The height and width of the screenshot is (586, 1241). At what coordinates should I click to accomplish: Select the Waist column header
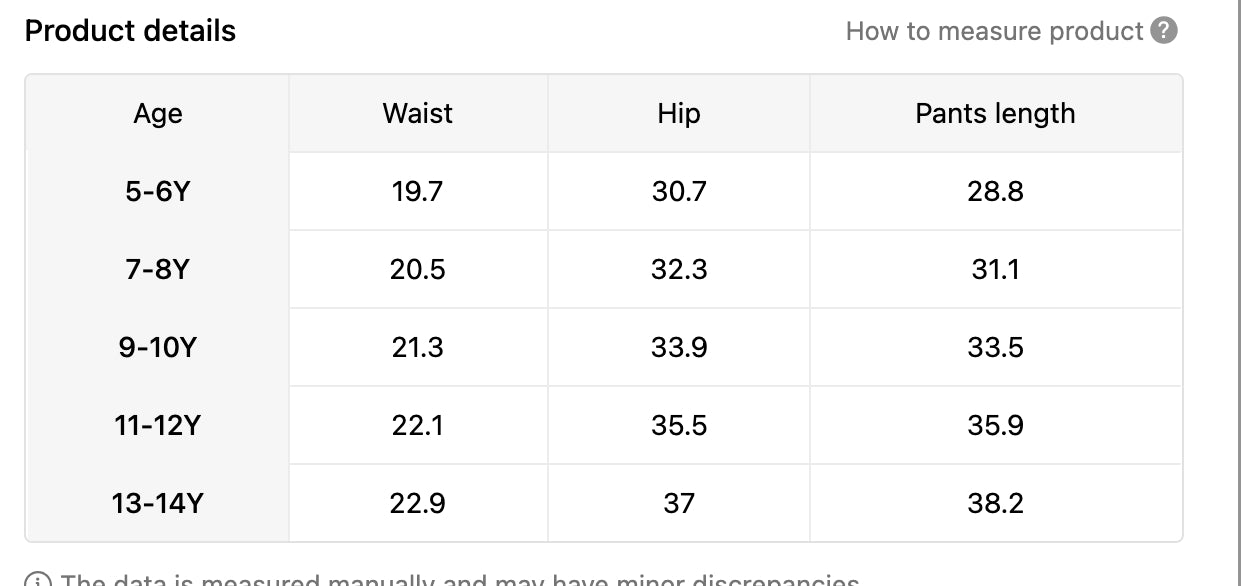coord(418,113)
